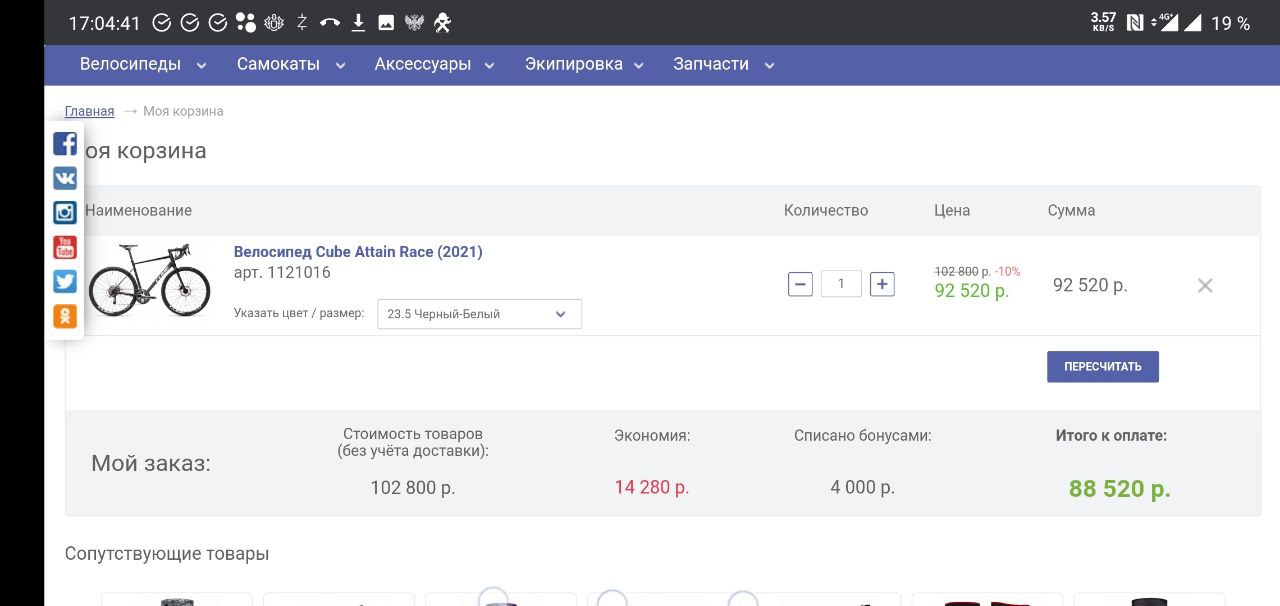Tap the status bar clock 17:04:41

[105, 23]
